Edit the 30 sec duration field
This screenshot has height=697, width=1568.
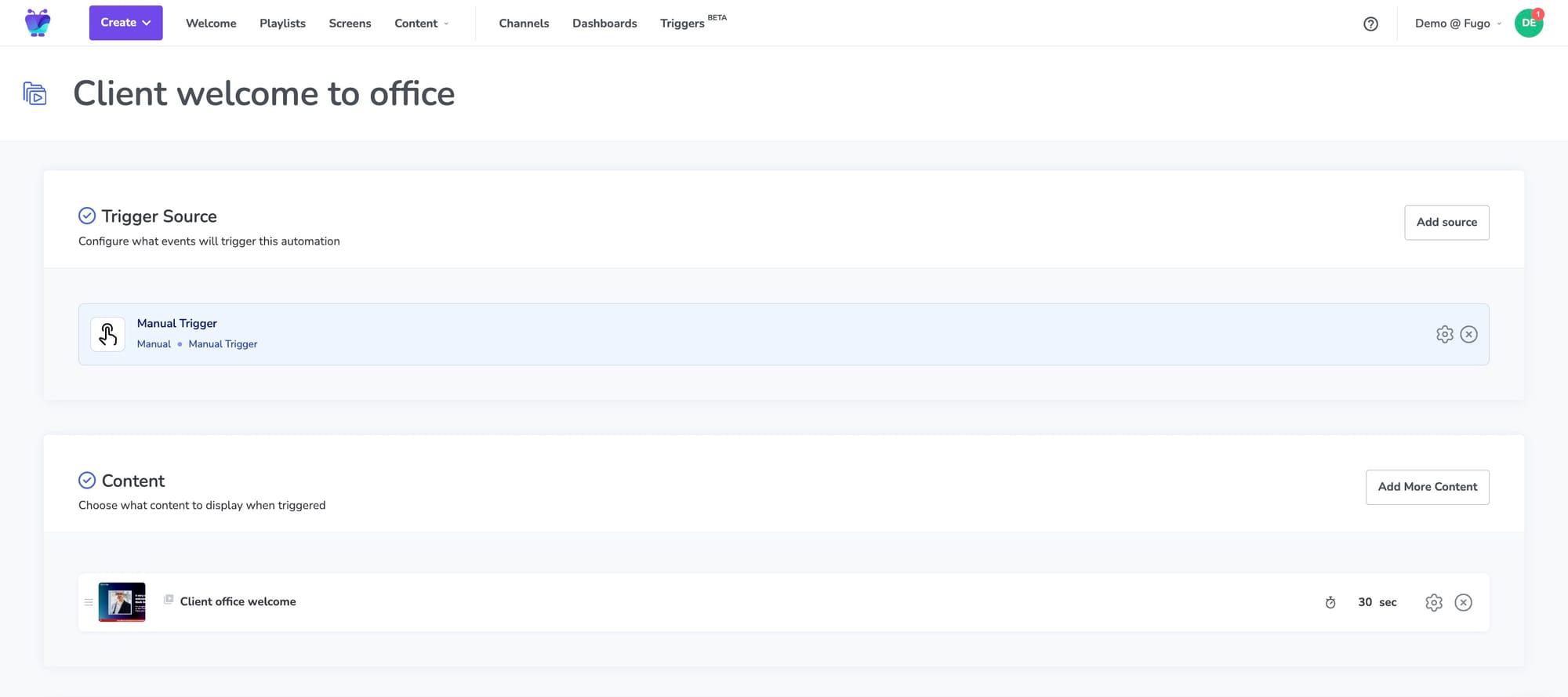1366,602
